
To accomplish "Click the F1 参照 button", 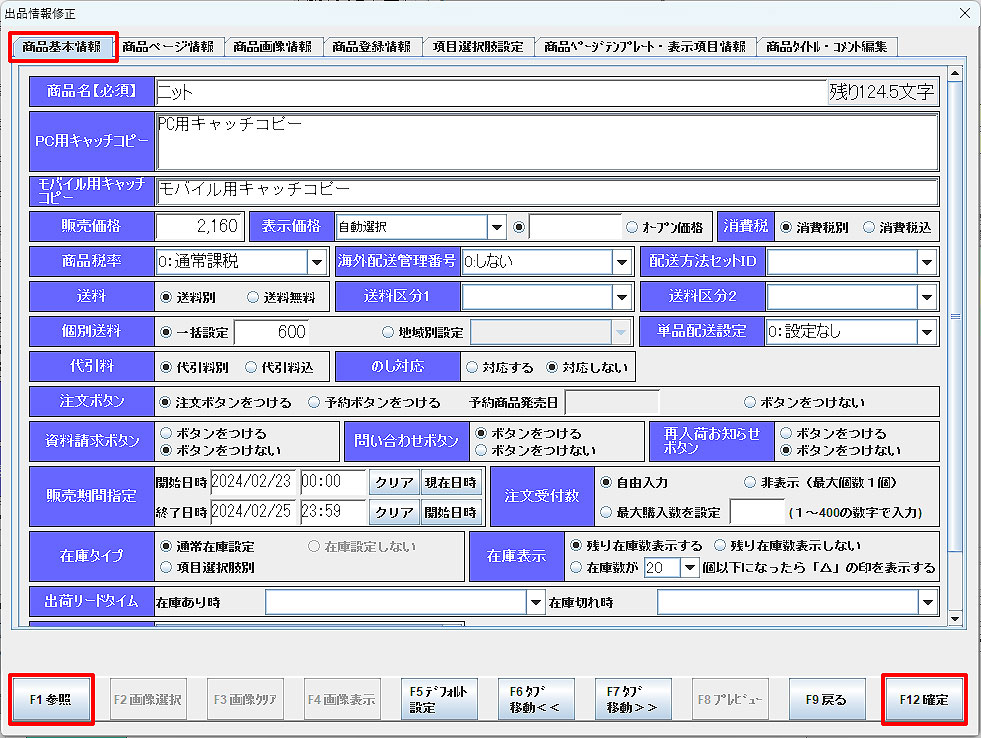I will point(51,699).
